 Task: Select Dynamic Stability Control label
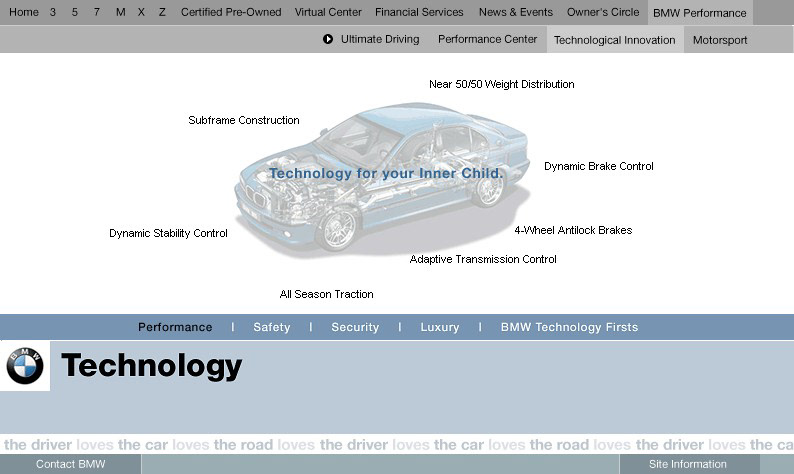(x=168, y=233)
